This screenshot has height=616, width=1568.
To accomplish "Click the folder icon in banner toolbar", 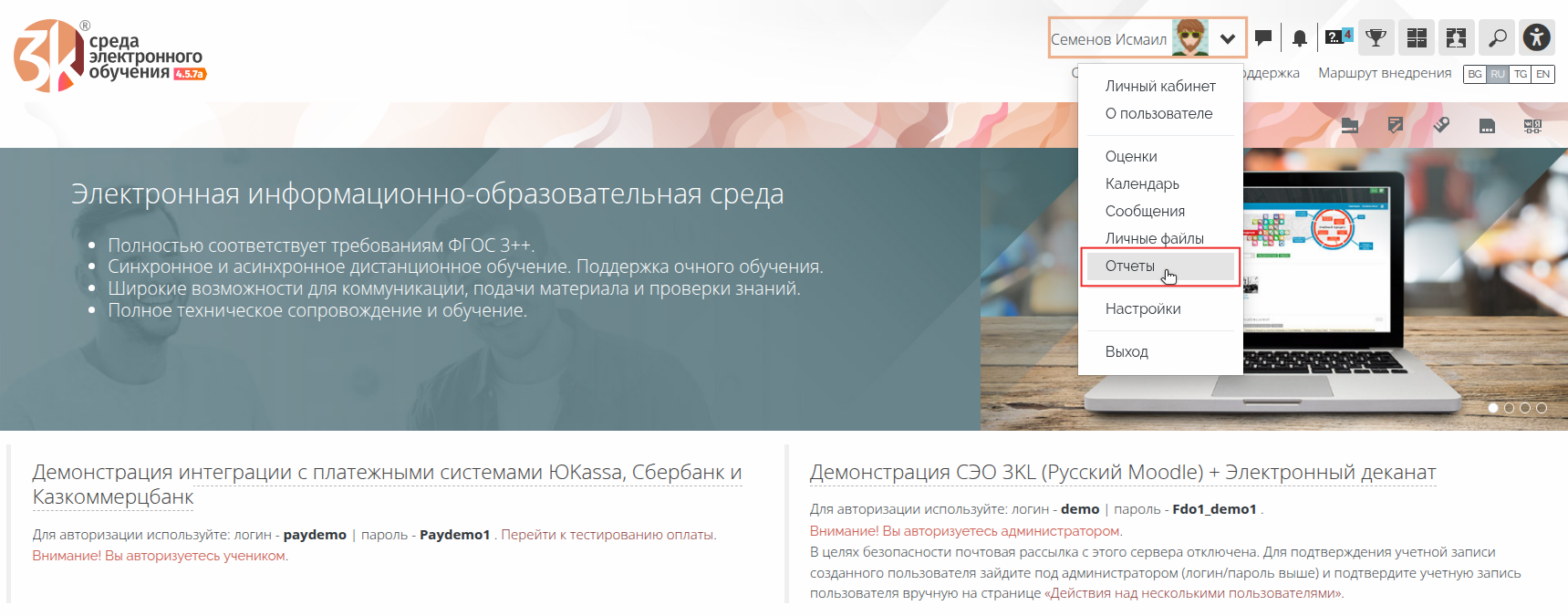I will pyautogui.click(x=1350, y=126).
